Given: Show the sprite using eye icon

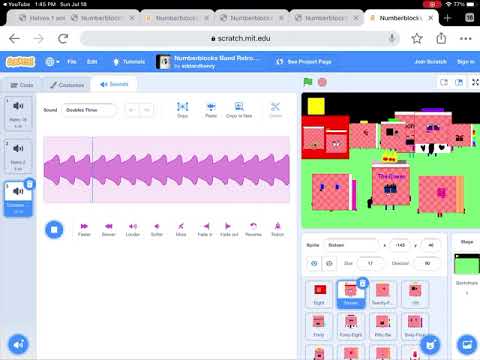Looking at the screenshot, I should [314, 263].
